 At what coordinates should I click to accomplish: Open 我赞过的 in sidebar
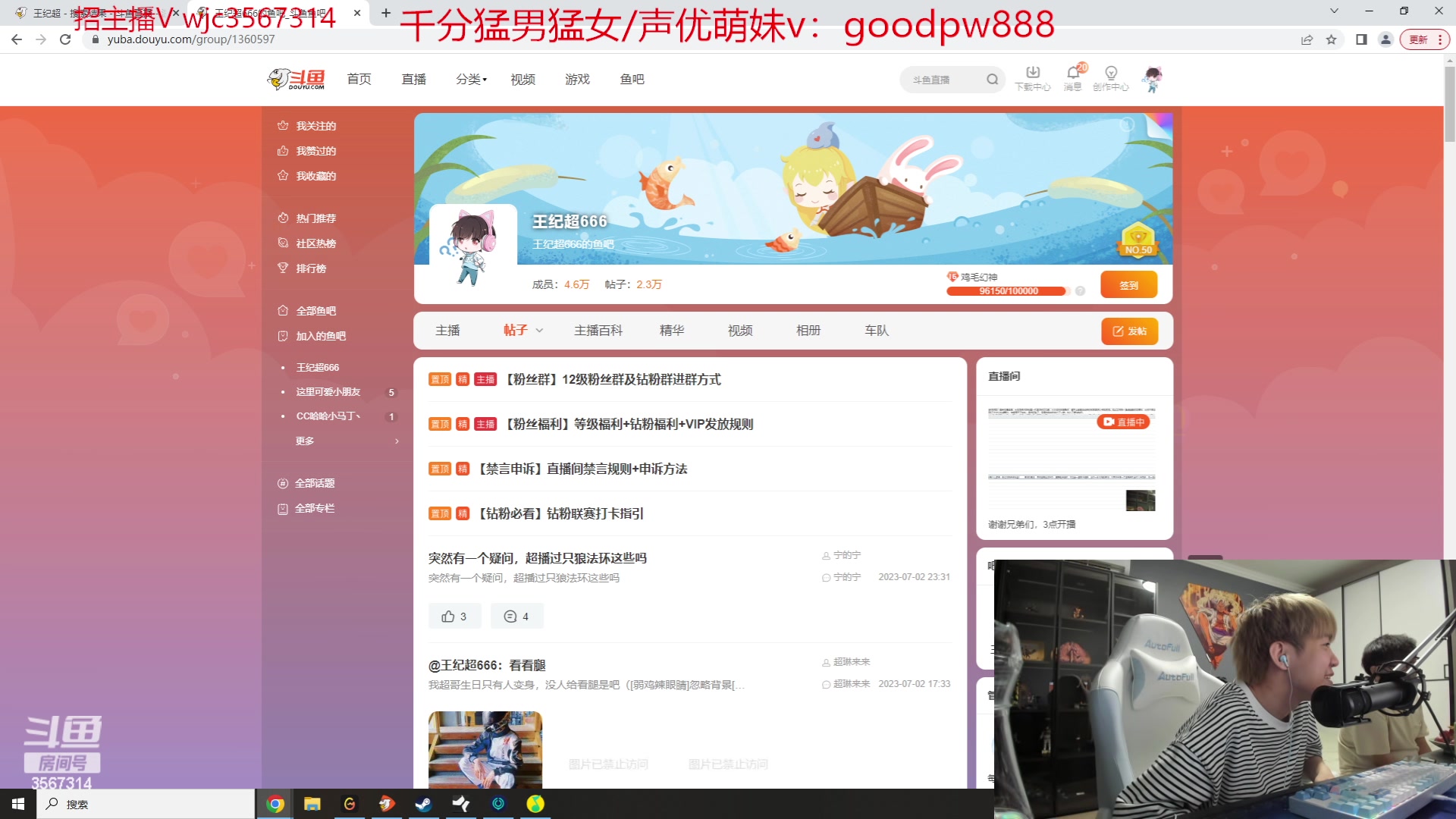[x=315, y=151]
